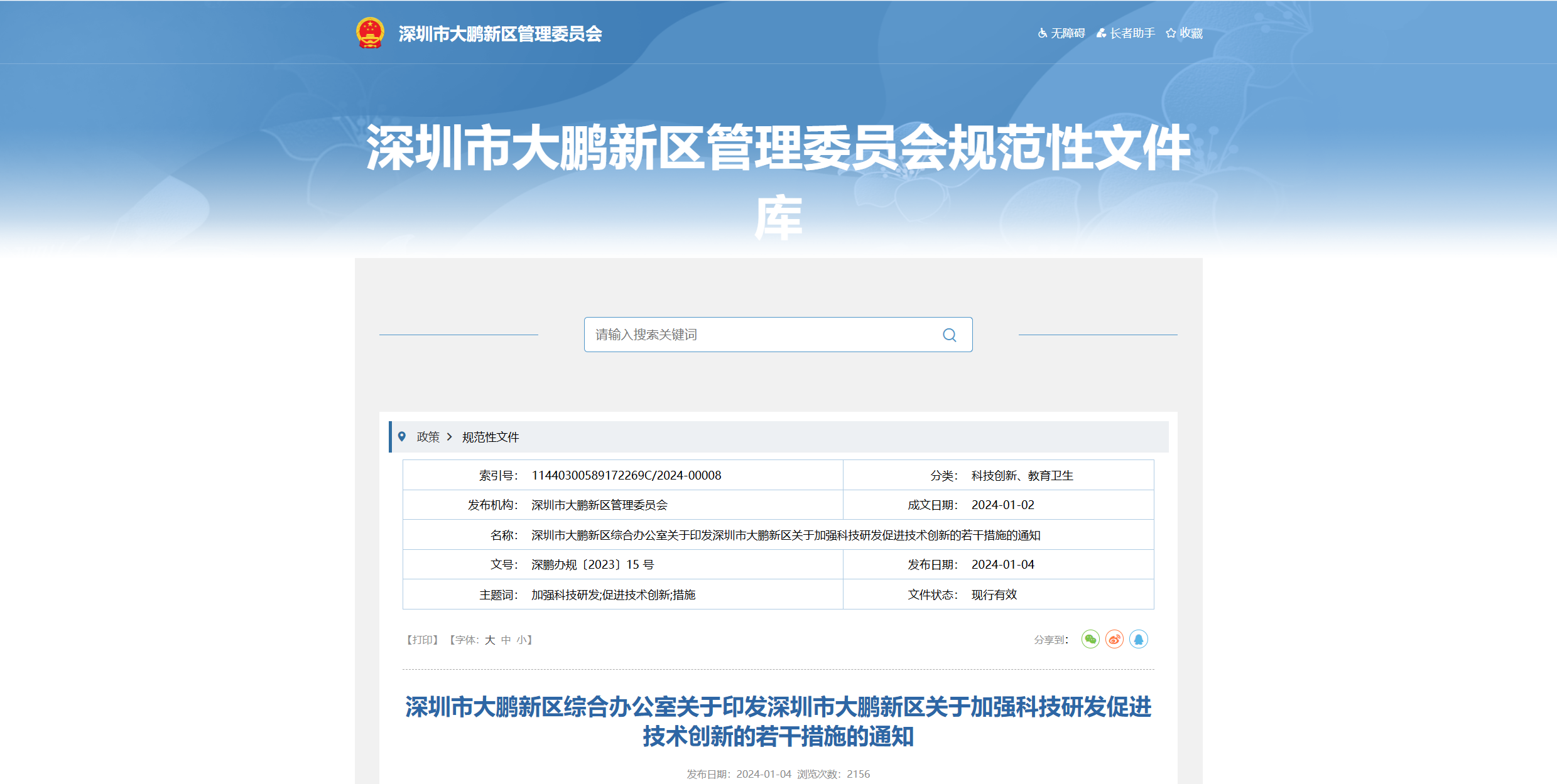Click the 长者助手 text link
The image size is (1557, 784).
click(1131, 32)
